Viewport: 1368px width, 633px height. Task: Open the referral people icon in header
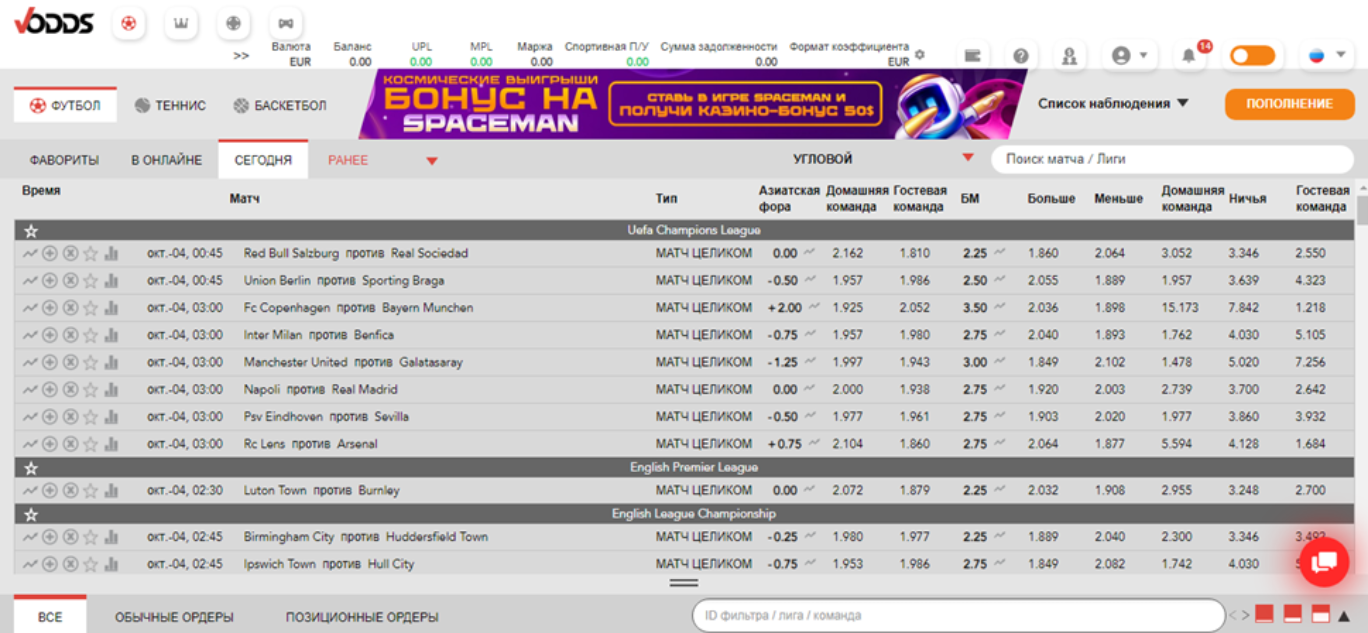[x=1070, y=56]
